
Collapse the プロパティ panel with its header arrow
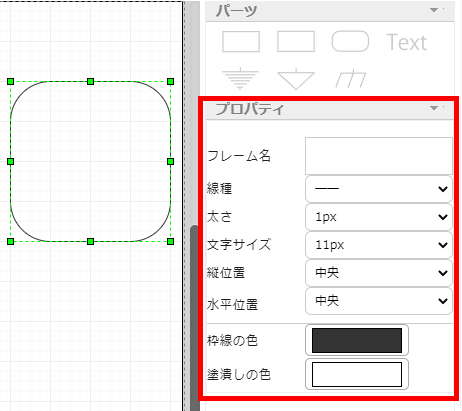pyautogui.click(x=434, y=108)
